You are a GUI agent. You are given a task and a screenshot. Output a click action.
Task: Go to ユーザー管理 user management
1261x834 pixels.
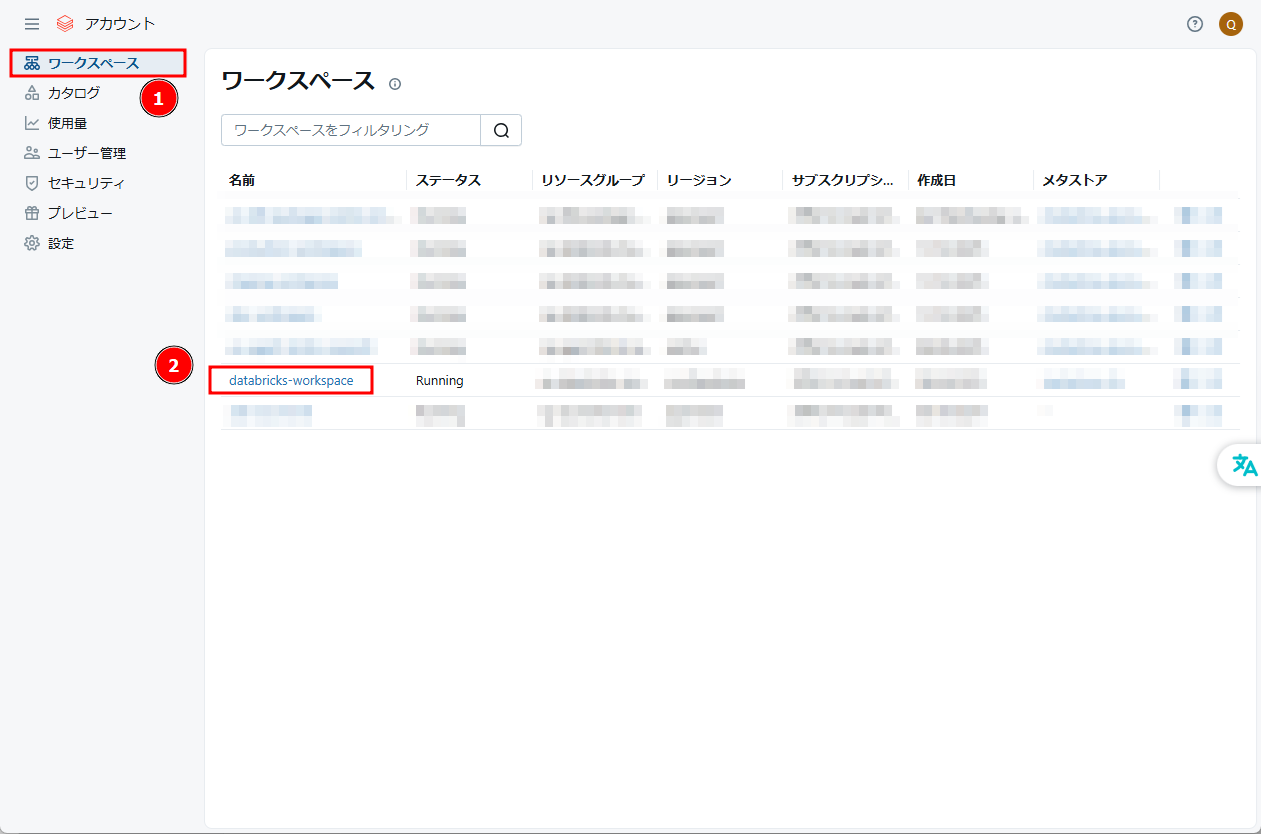click(x=86, y=153)
